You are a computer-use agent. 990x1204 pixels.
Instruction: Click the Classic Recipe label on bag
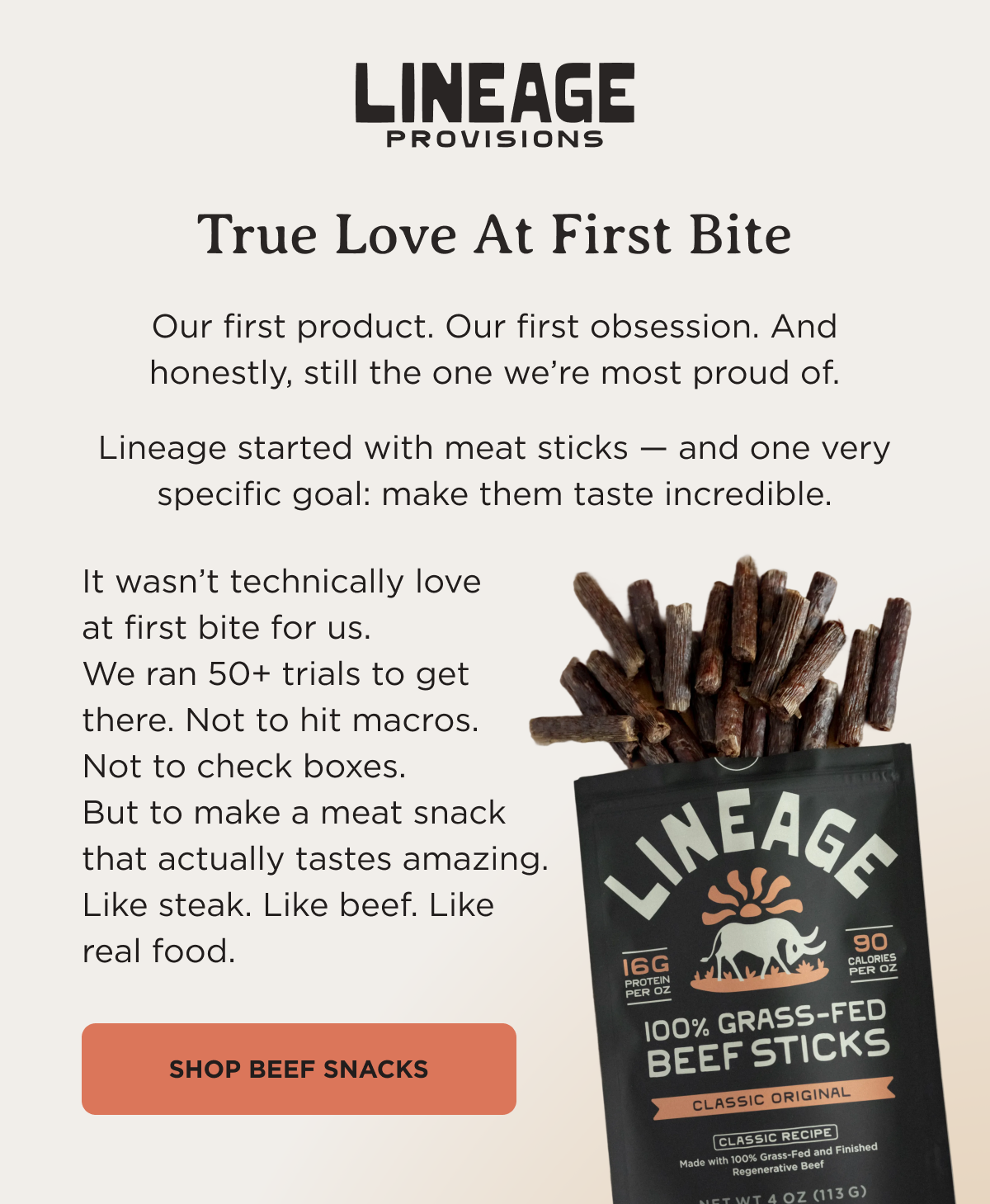[775, 1136]
